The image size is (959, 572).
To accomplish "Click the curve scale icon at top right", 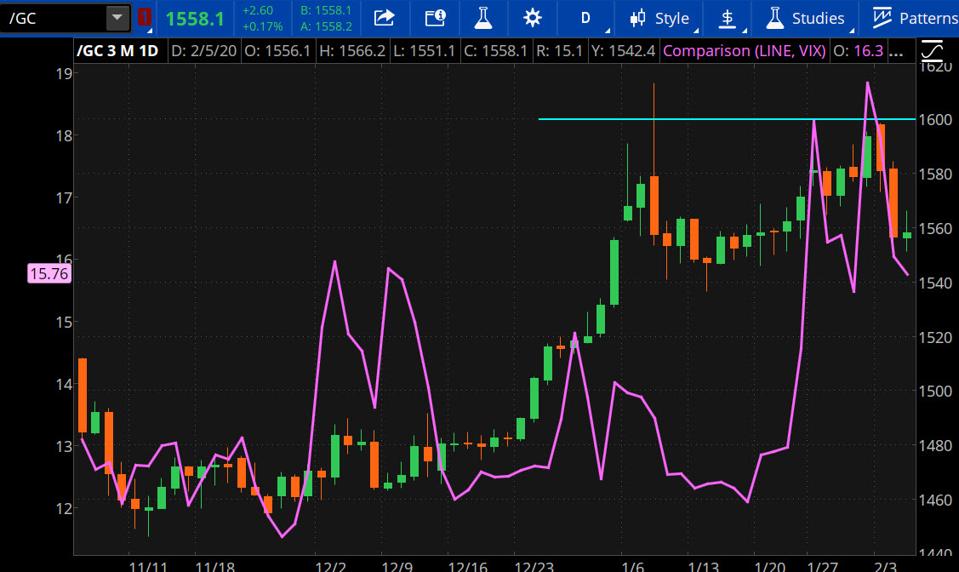I will (x=931, y=50).
